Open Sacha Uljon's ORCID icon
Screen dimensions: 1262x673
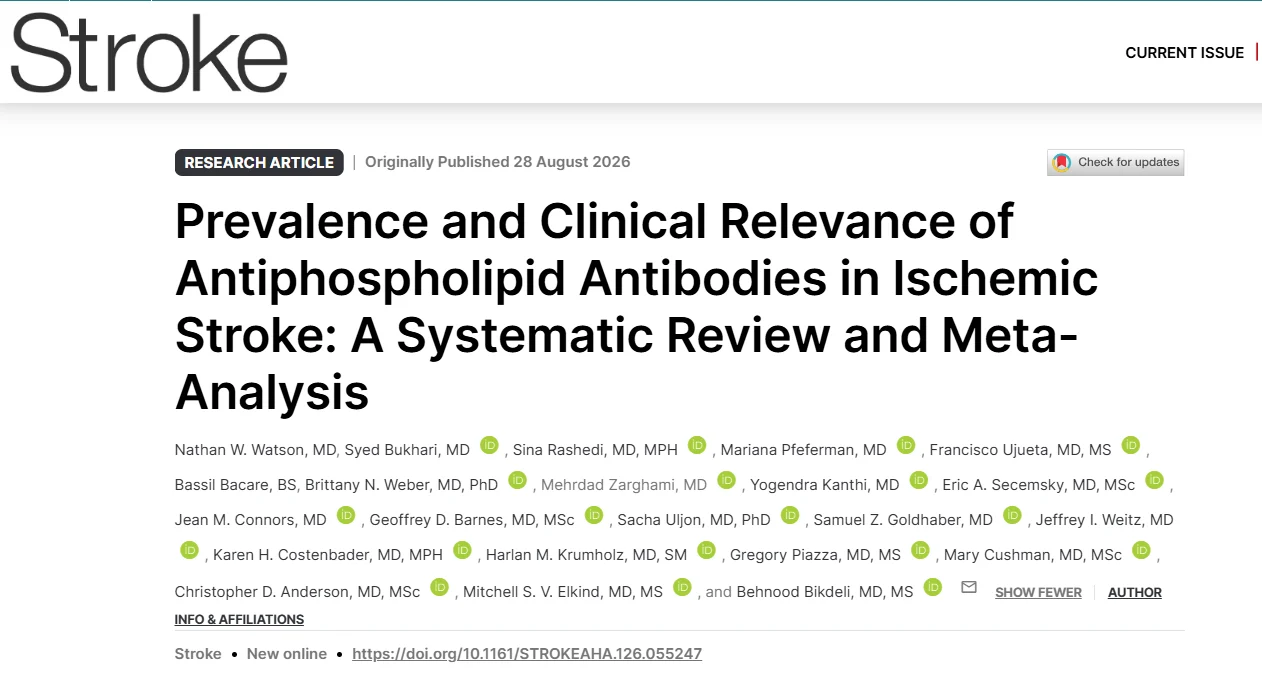(x=790, y=515)
